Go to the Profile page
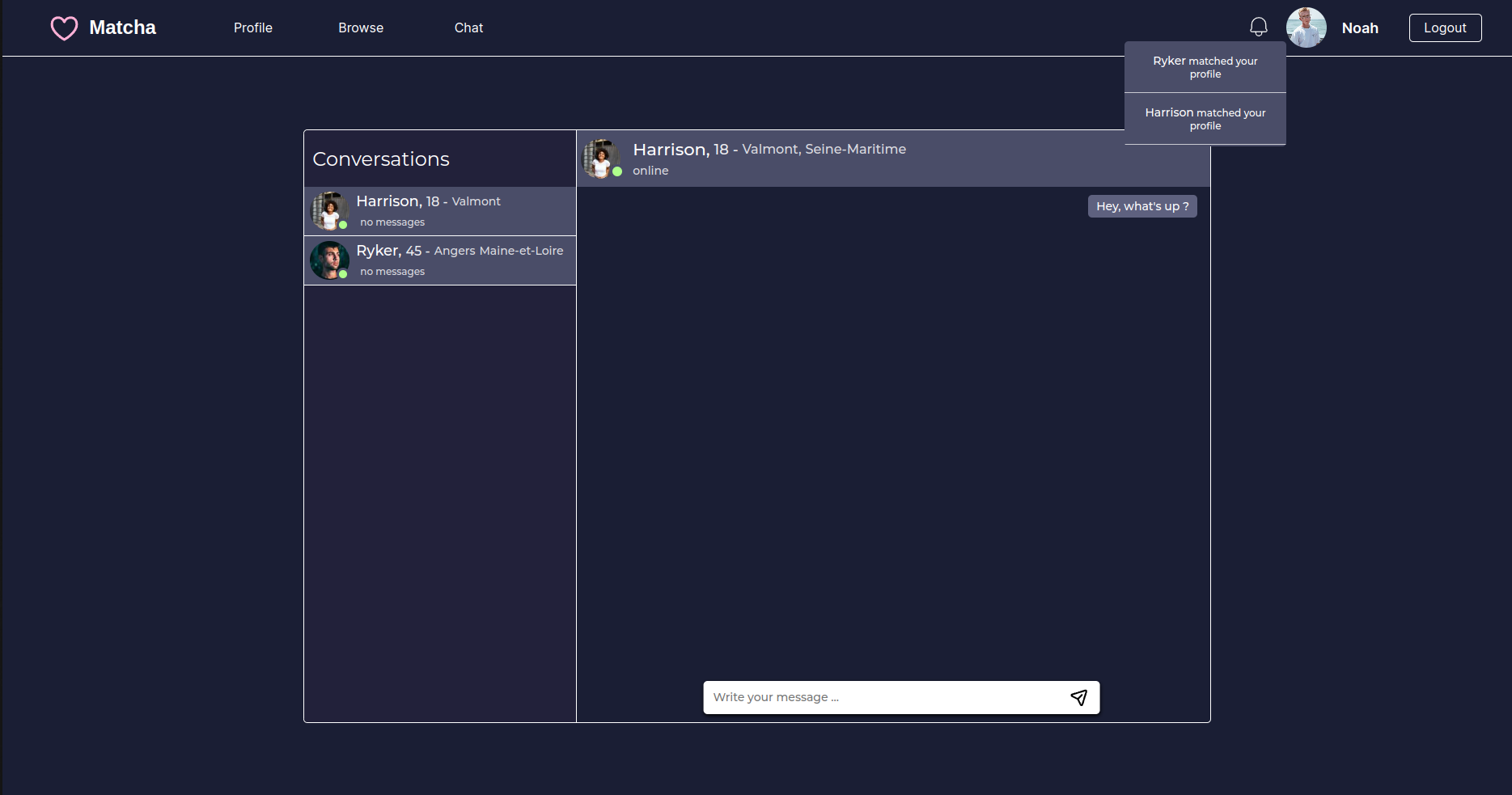The height and width of the screenshot is (795, 1512). pos(252,27)
